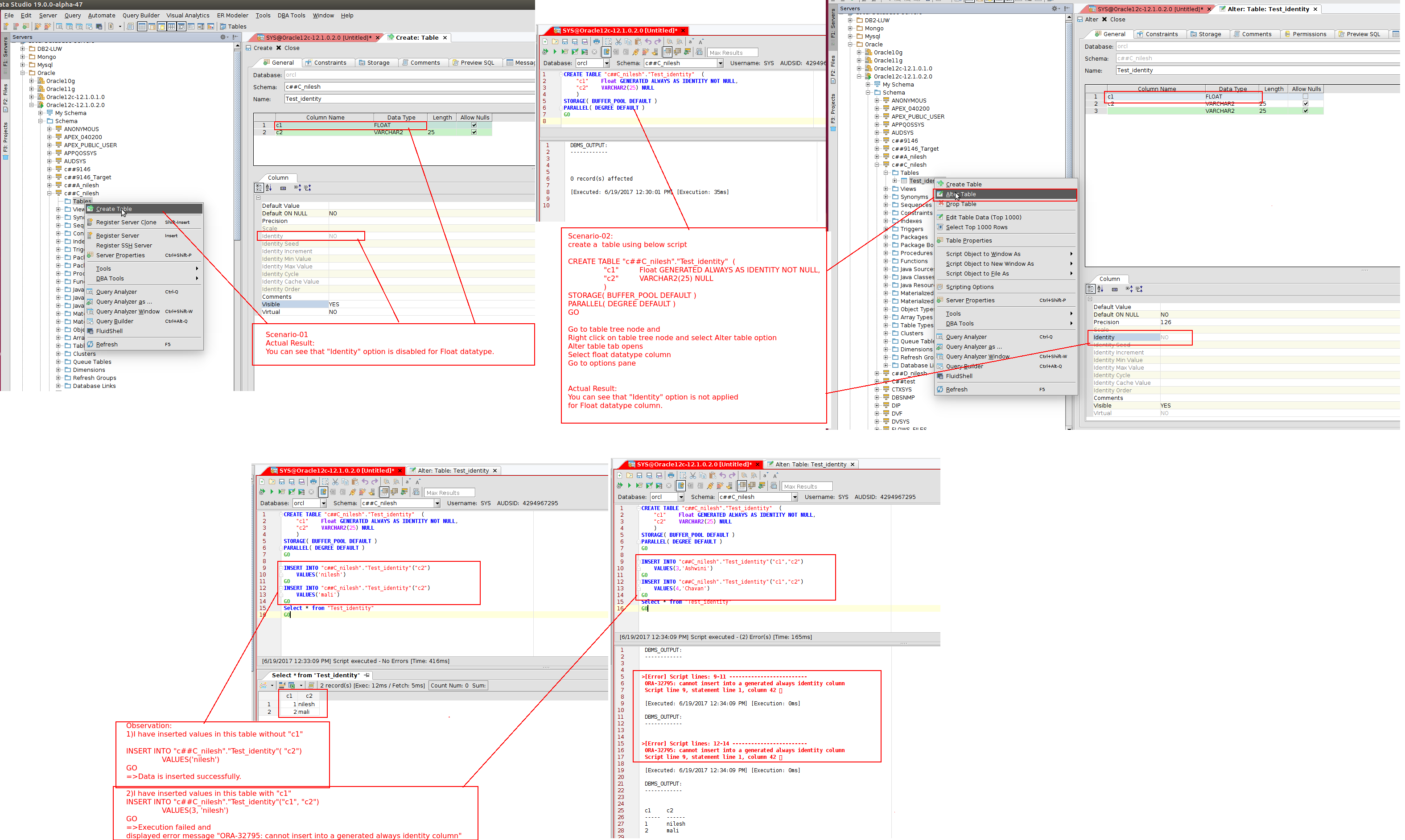Select Drop Table in the Alter Table context menu
1405x840 pixels.
tap(960, 204)
